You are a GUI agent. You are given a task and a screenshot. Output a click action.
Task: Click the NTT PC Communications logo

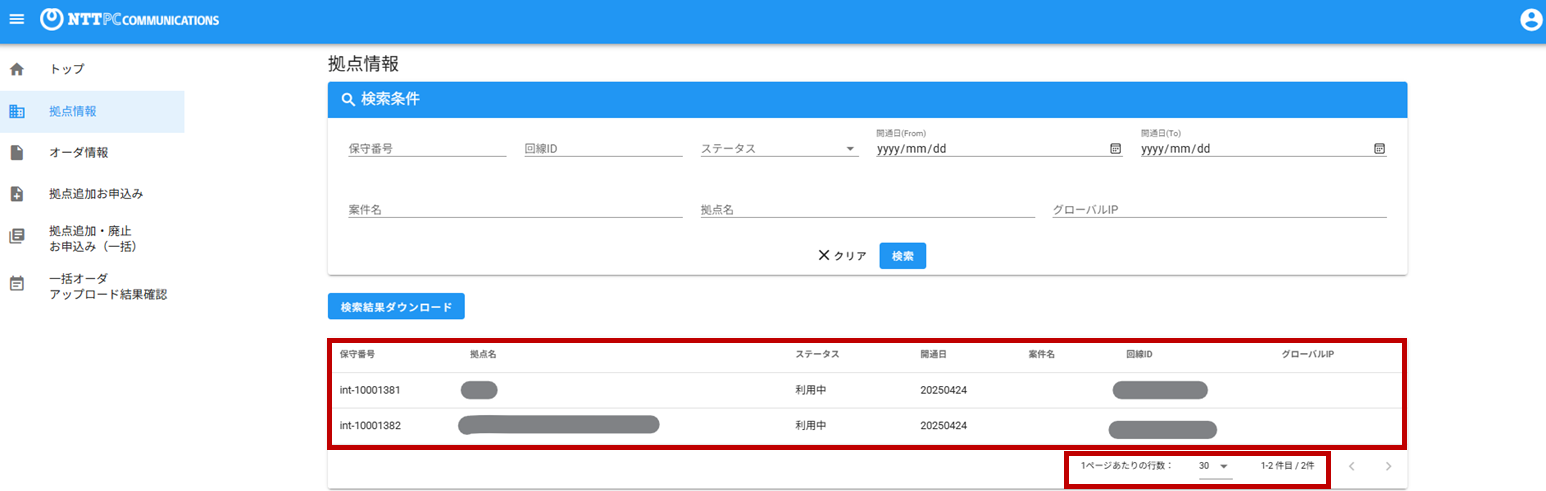tap(131, 20)
